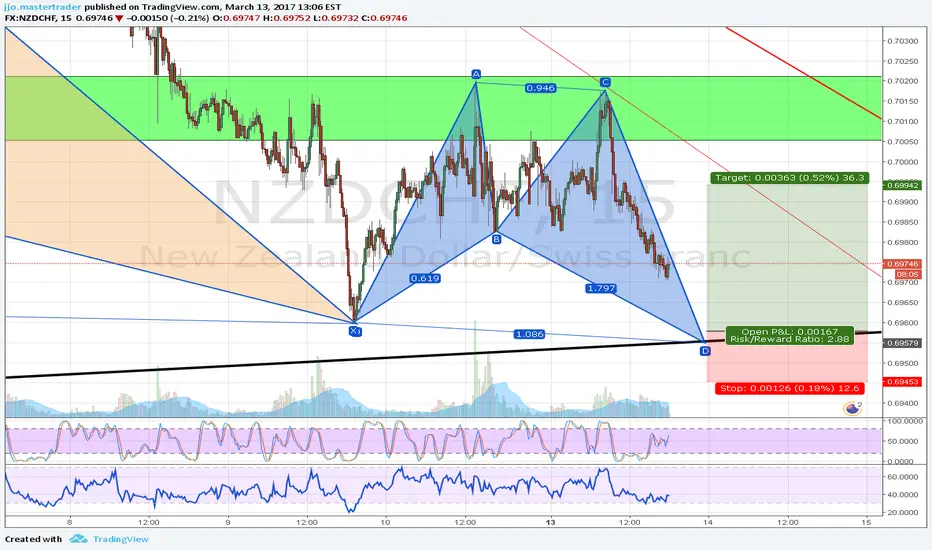Click the 08:05 countdown timer tag
The width and height of the screenshot is (932, 550).
908,275
